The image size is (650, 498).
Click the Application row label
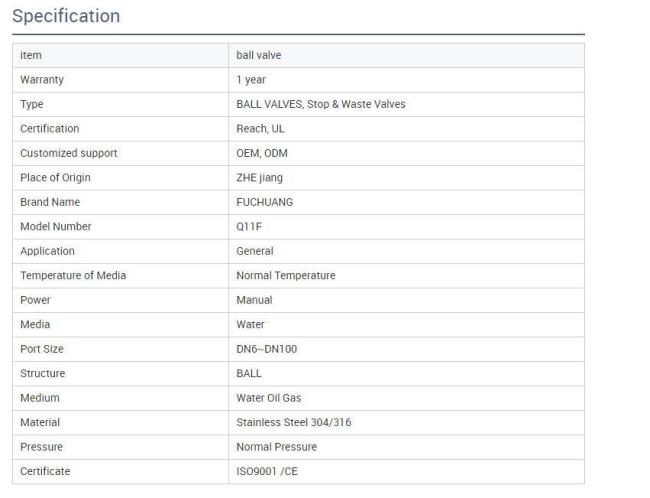tap(47, 251)
